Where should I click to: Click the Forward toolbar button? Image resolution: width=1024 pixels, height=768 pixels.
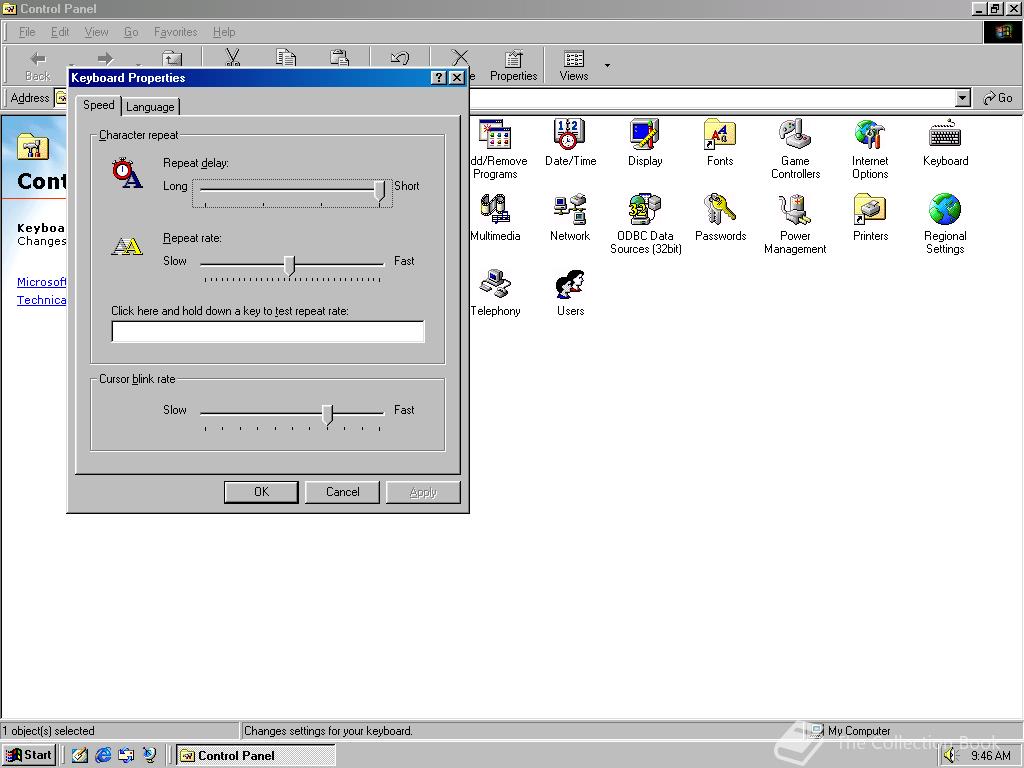coord(104,59)
